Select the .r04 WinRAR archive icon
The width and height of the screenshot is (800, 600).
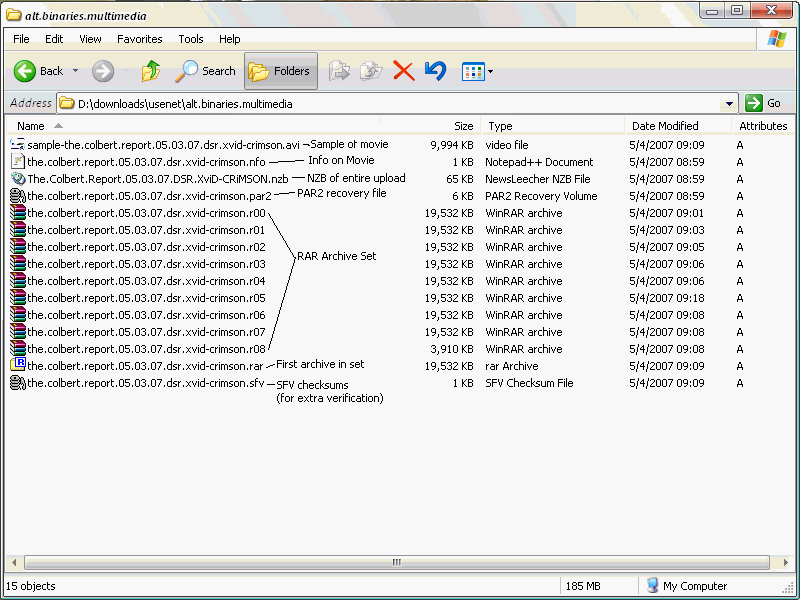pos(18,281)
